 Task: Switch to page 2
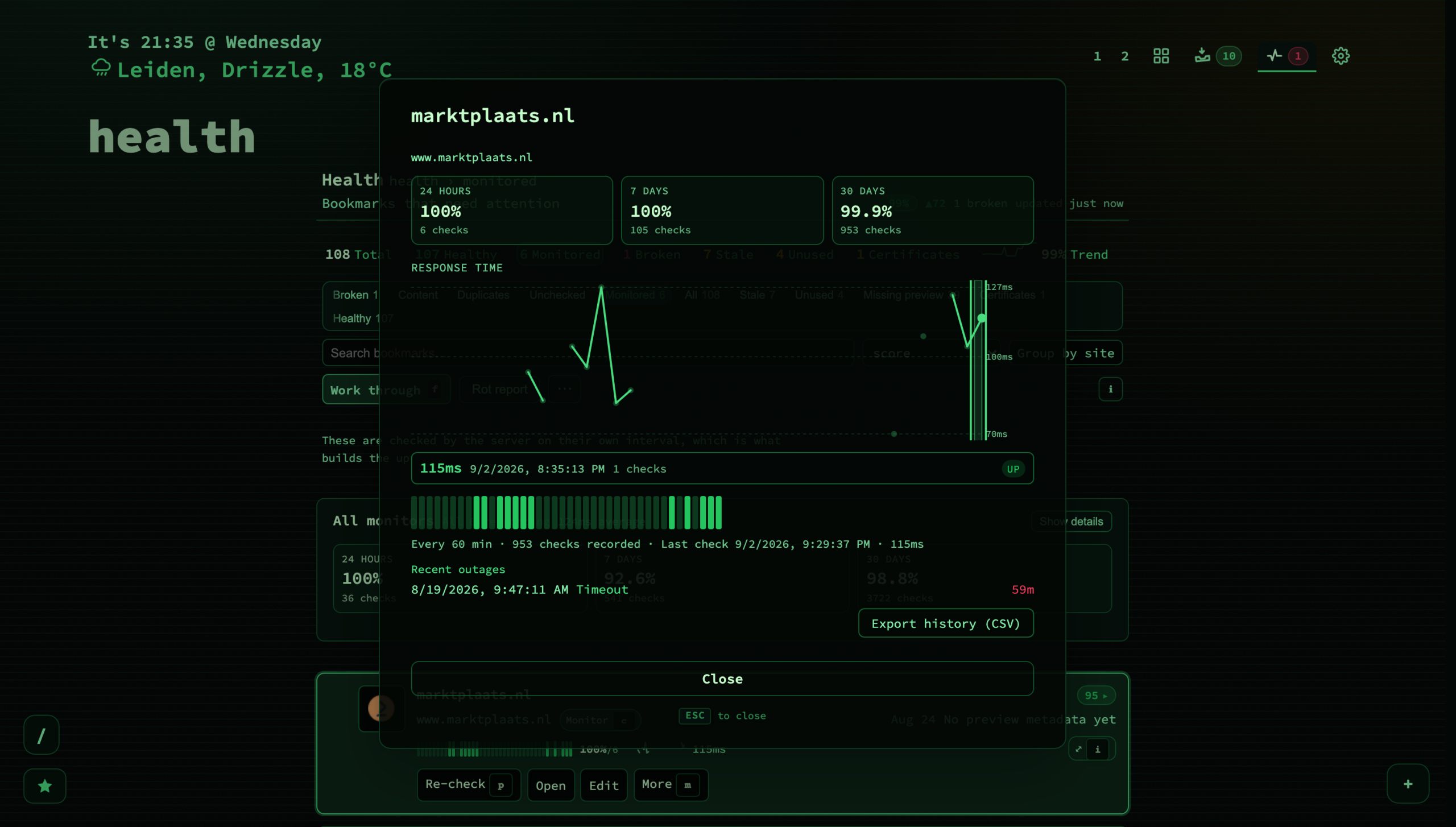coord(1124,56)
